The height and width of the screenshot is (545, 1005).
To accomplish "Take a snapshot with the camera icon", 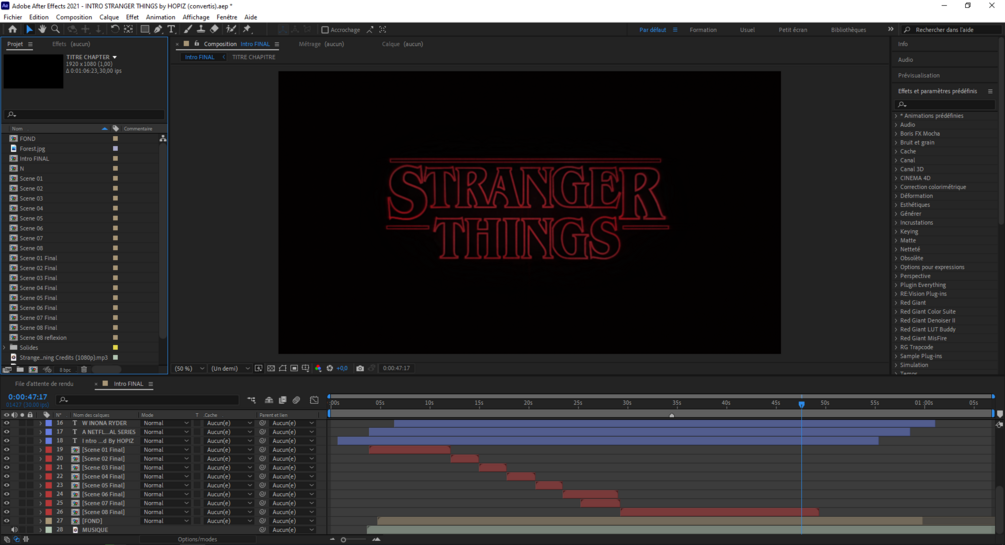I will tap(360, 368).
